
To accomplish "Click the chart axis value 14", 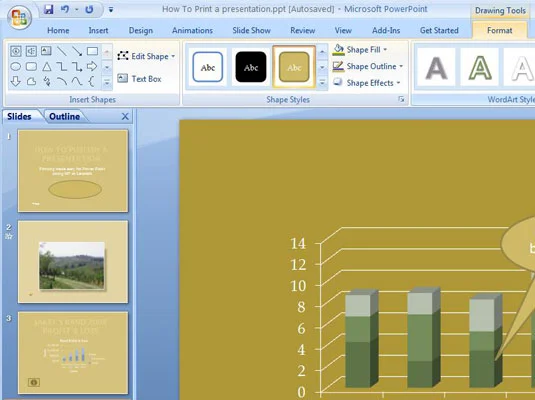I will (298, 243).
